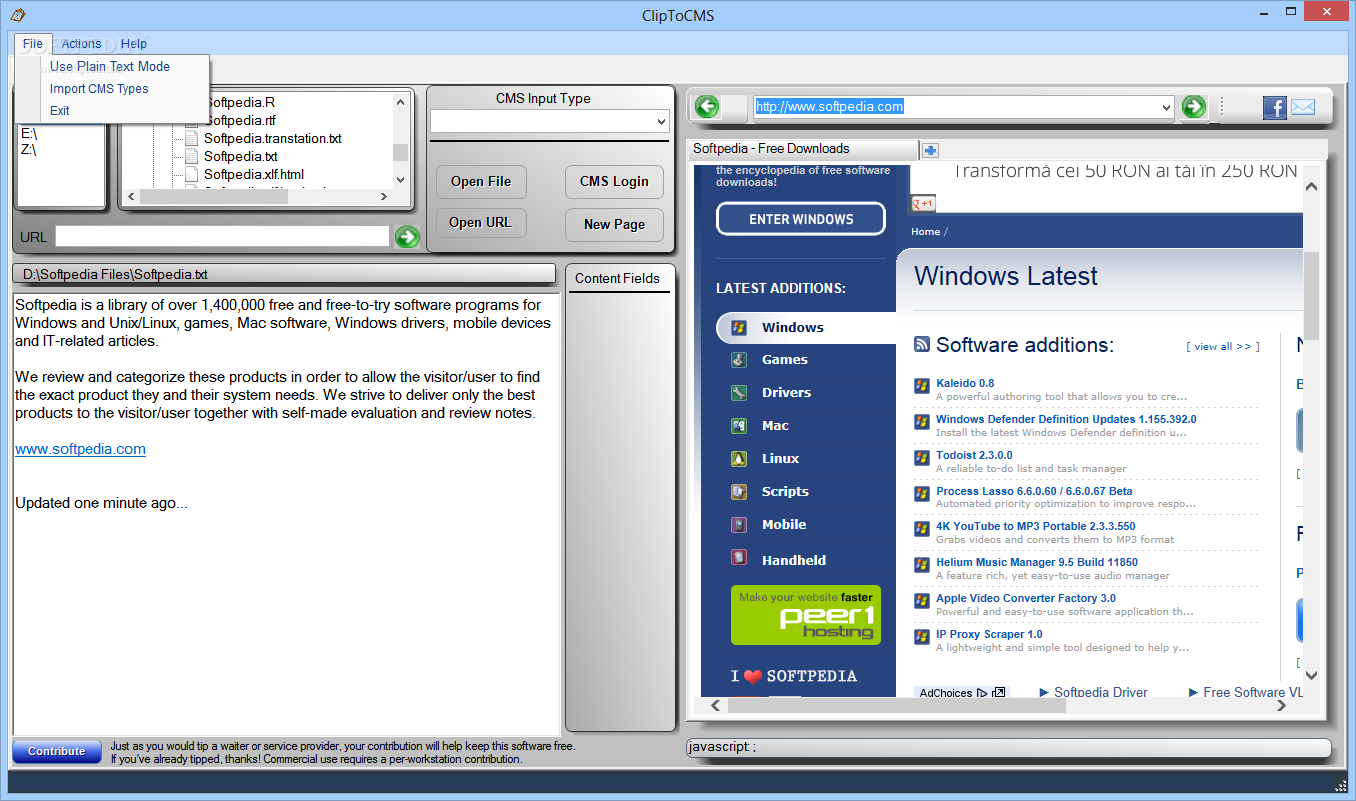
Task: Click the Mac category icon
Action: pos(739,426)
